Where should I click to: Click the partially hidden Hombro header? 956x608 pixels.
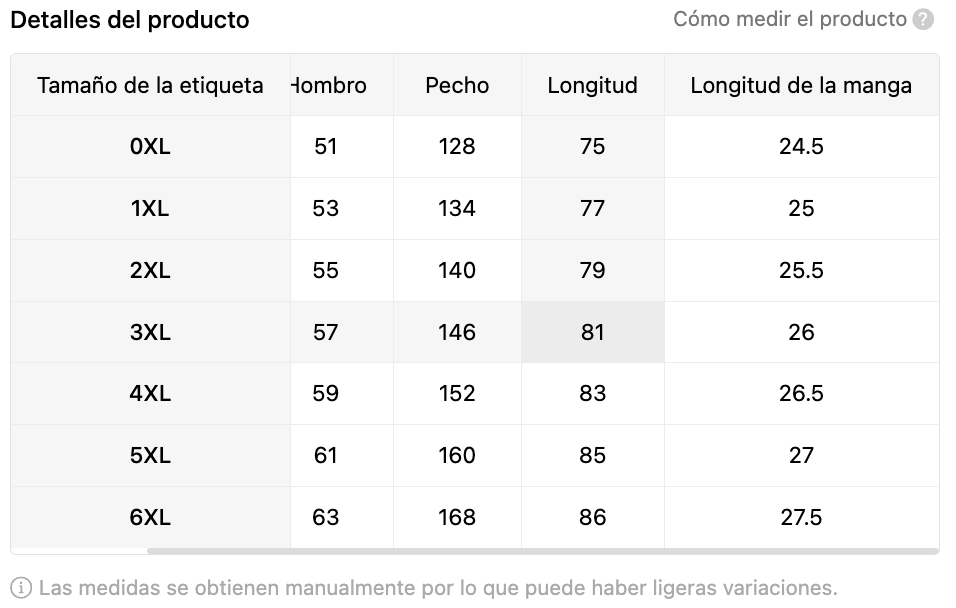point(329,85)
